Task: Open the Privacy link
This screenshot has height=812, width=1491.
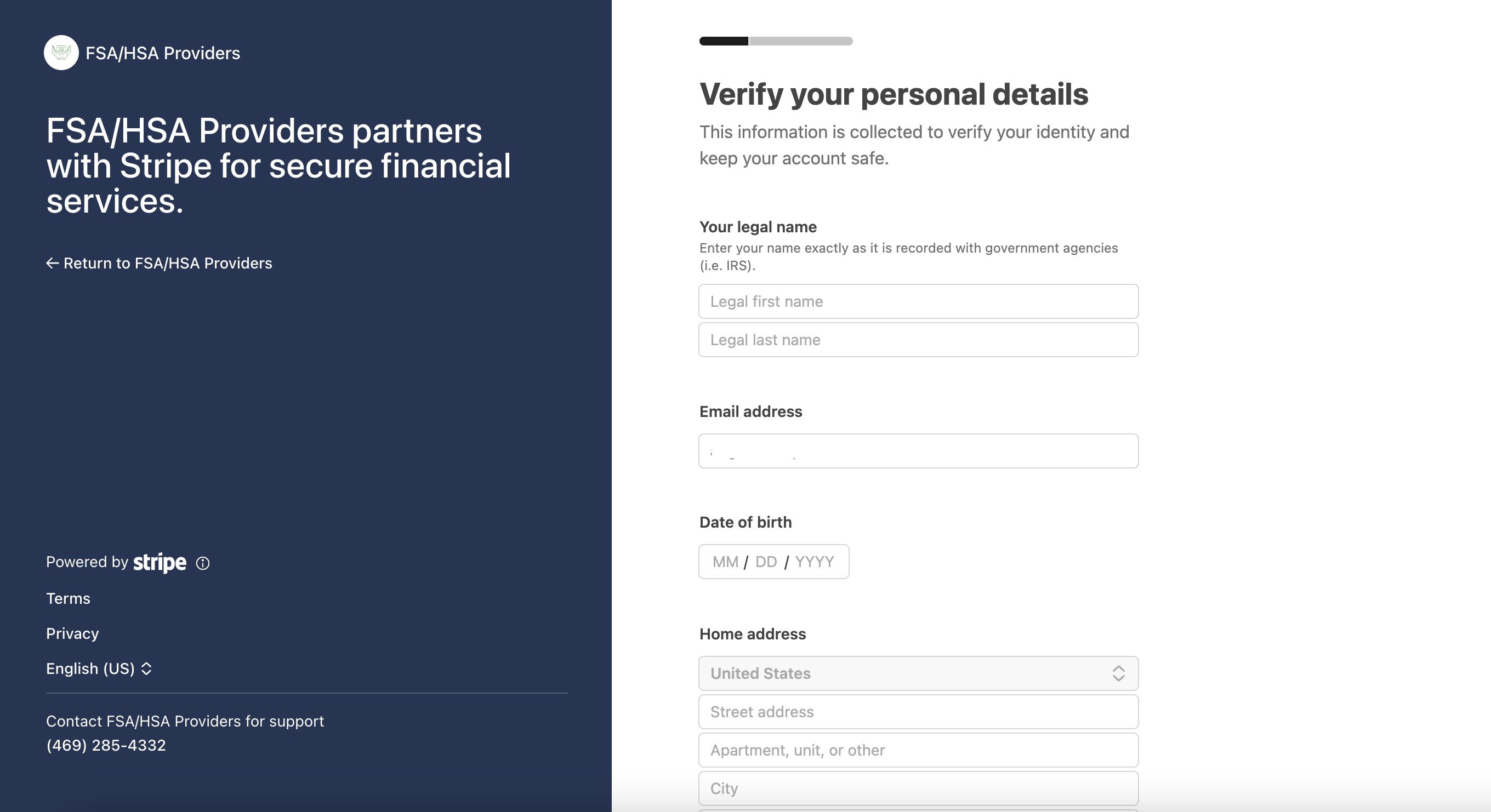Action: 72,634
